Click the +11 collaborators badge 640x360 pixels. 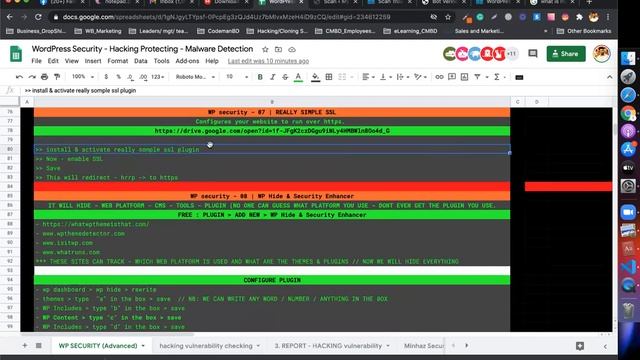coord(511,53)
